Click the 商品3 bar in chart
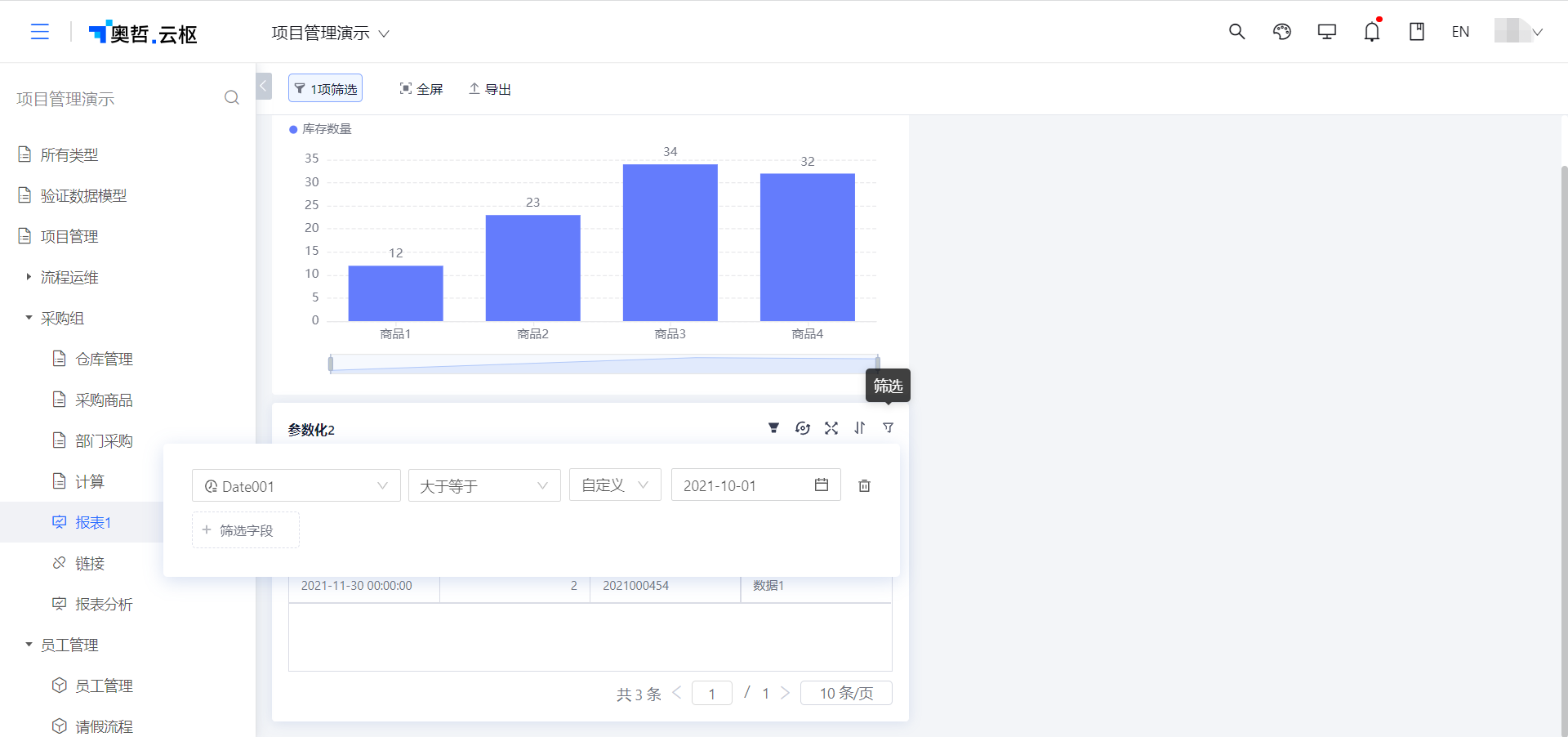The image size is (1568, 737). 670,243
